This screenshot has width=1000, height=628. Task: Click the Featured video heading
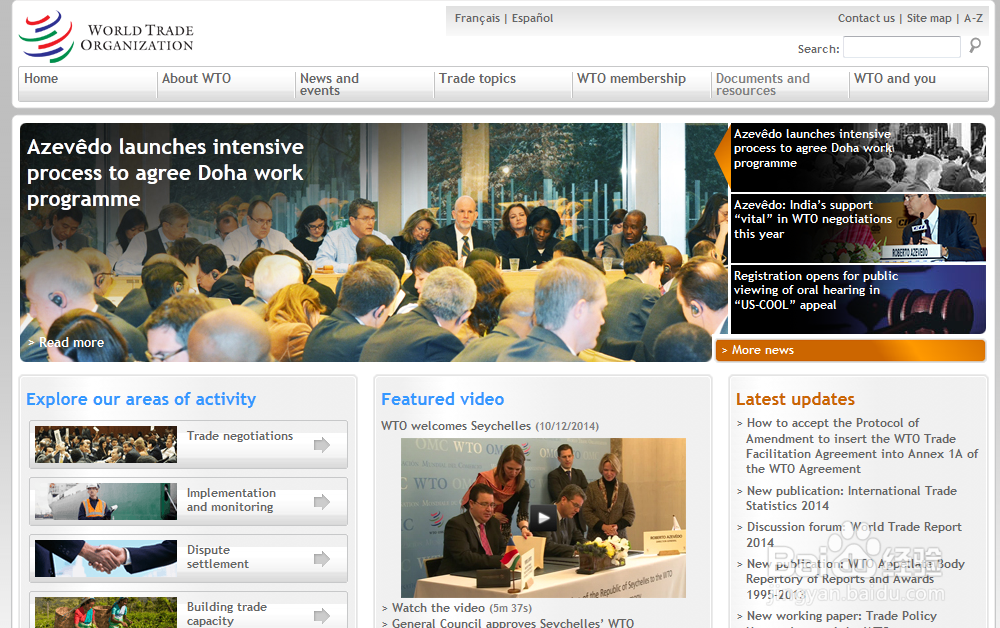click(443, 399)
